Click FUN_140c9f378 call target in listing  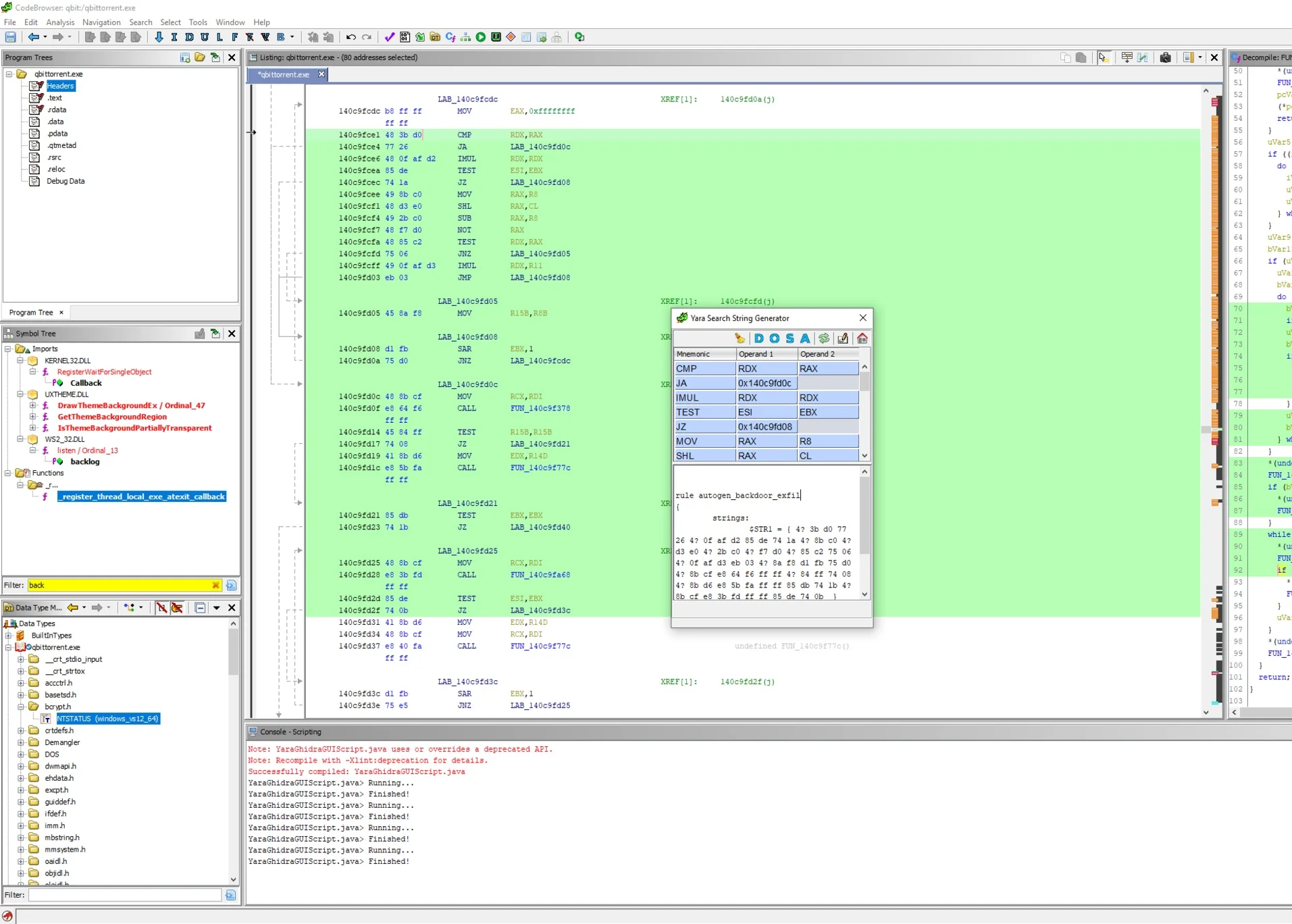coord(540,409)
